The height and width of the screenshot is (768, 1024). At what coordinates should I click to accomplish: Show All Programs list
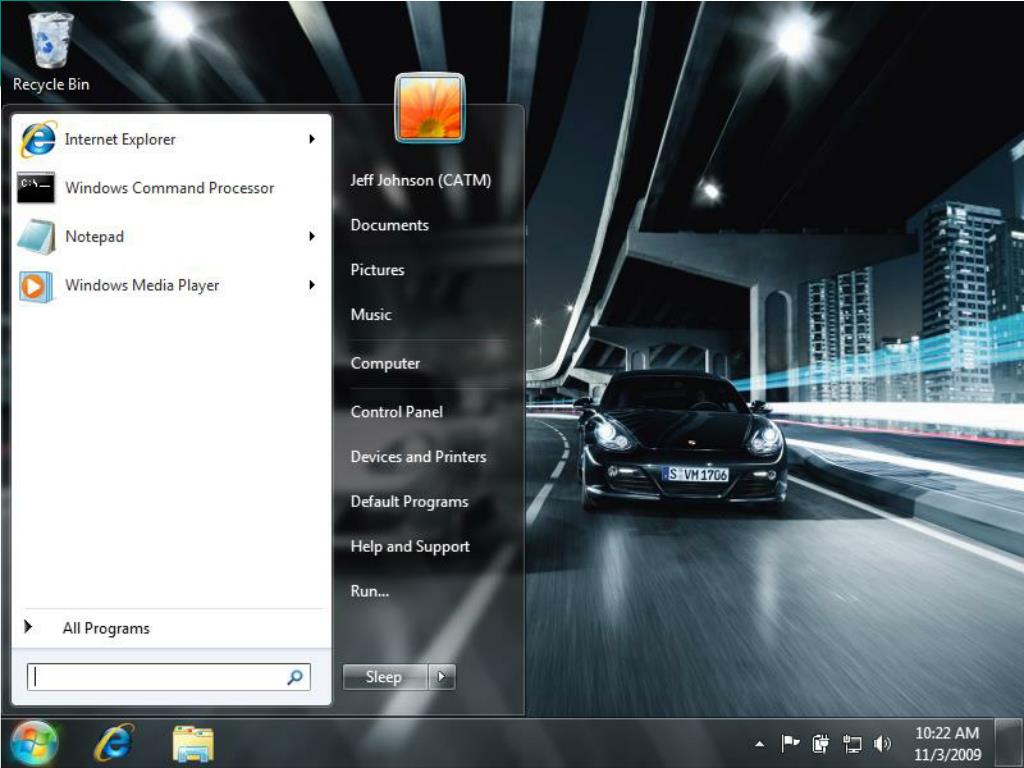coord(171,628)
